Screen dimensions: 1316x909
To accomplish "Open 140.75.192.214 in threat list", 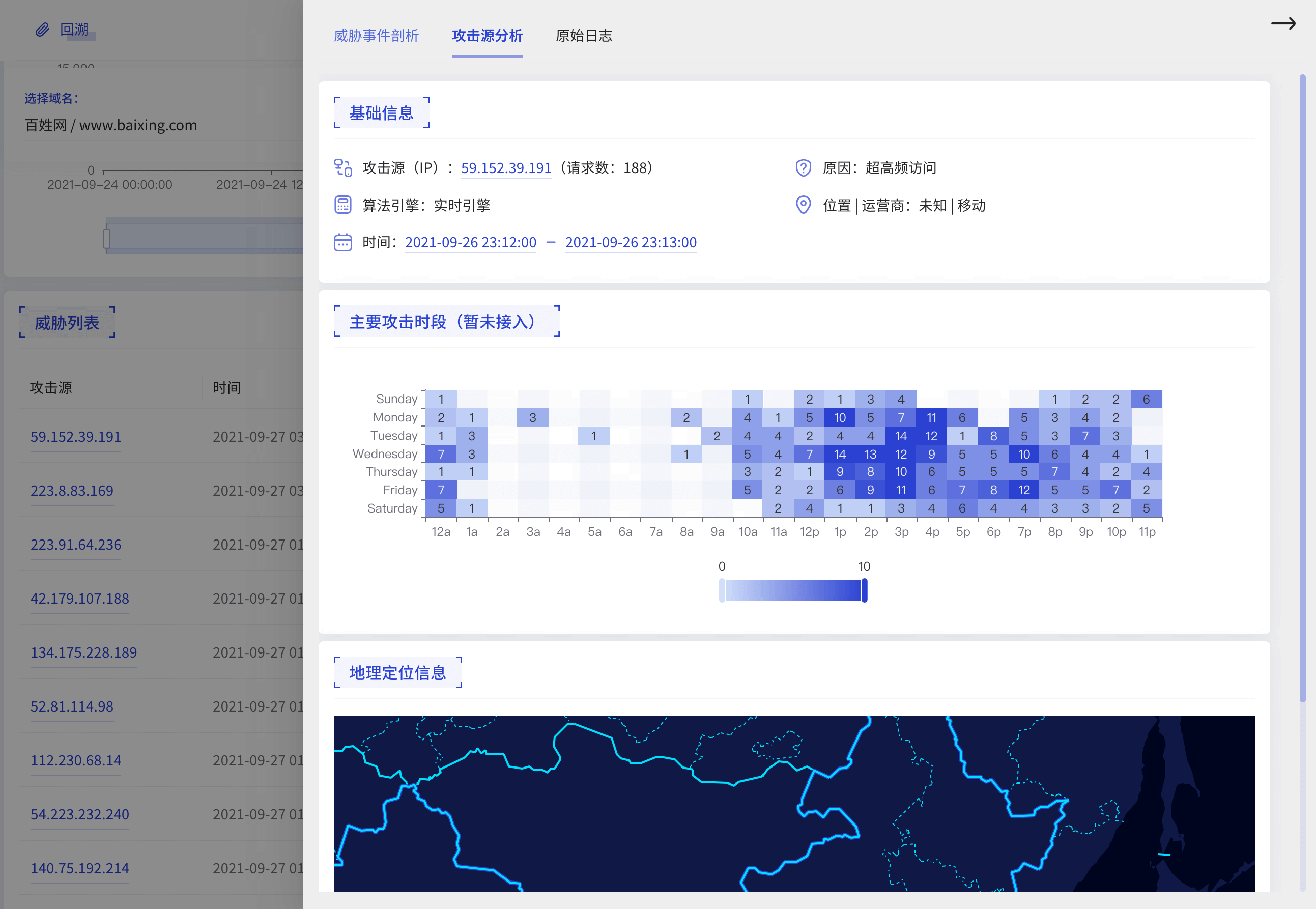I will [80, 869].
